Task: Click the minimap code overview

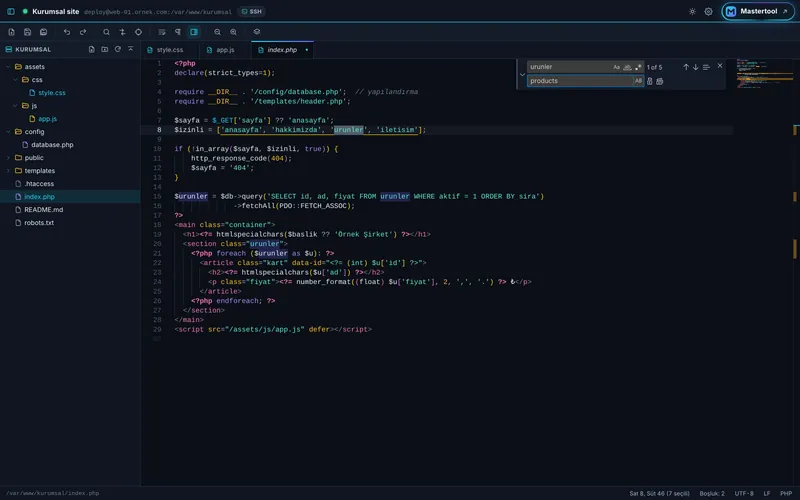Action: (x=764, y=74)
